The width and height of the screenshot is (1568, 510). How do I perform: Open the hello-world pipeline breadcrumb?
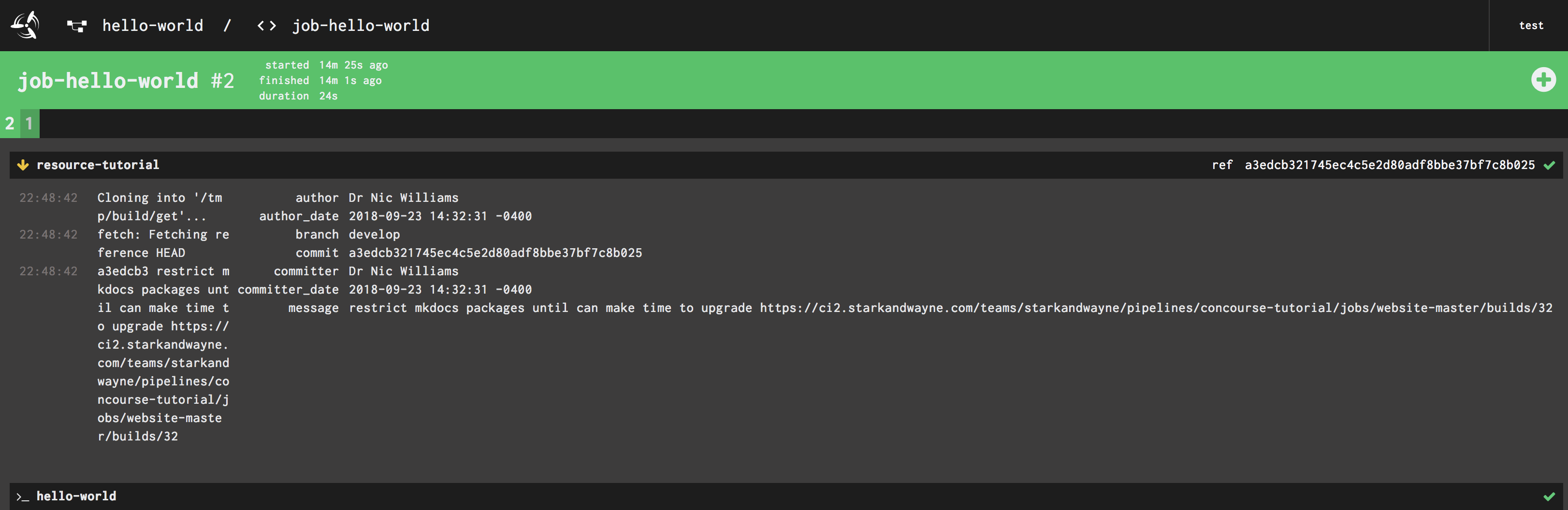click(x=153, y=25)
